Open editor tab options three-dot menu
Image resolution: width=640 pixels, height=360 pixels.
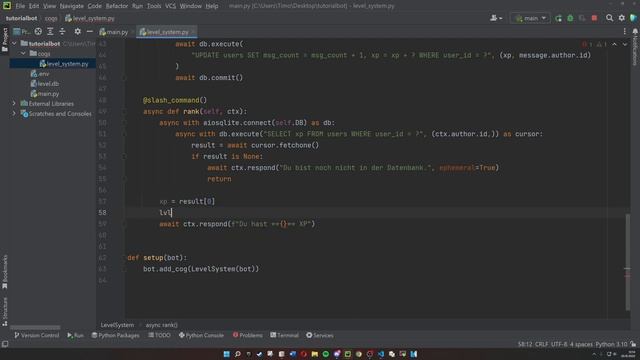pyautogui.click(x=624, y=31)
